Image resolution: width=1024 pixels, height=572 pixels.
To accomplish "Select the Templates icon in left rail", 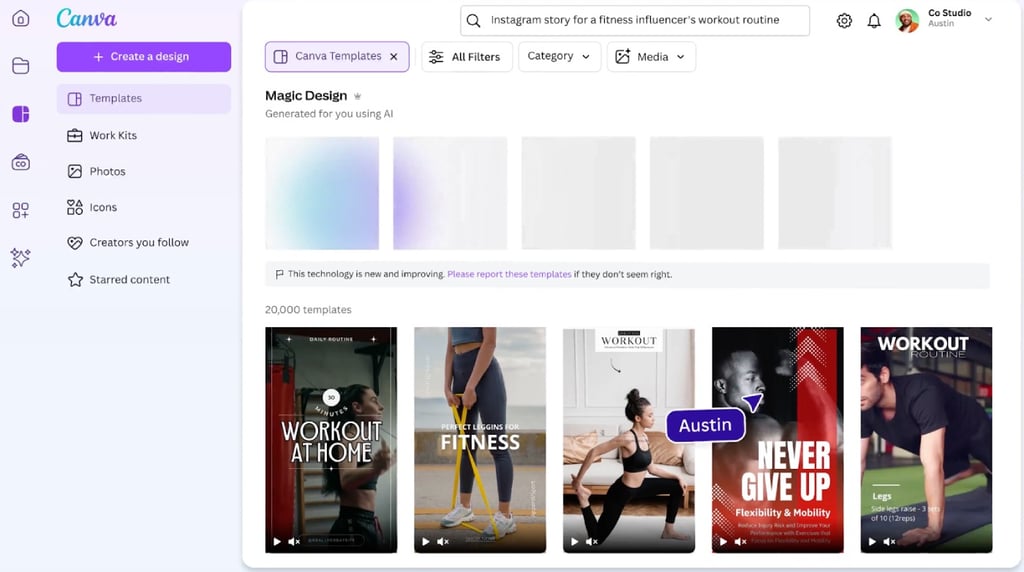I will (20, 114).
